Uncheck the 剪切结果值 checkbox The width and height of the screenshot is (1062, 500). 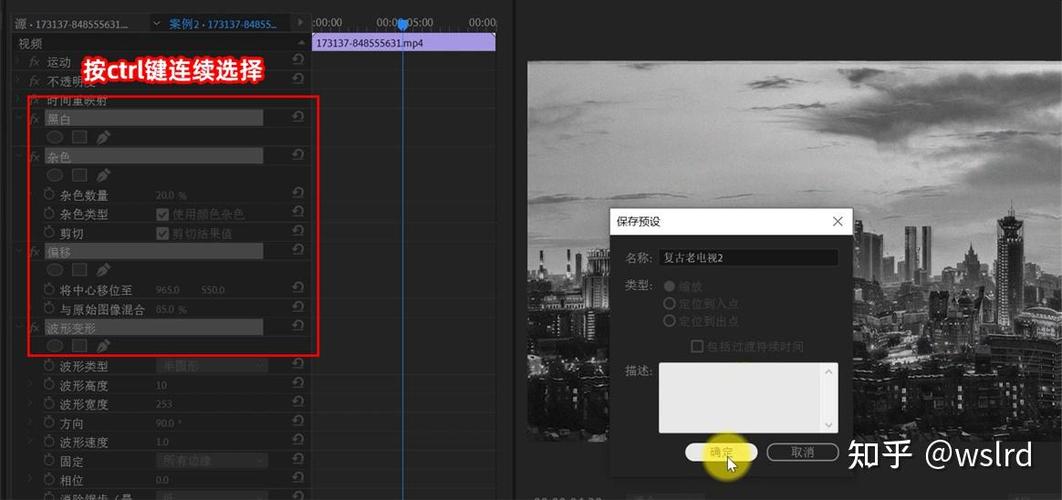[x=163, y=233]
